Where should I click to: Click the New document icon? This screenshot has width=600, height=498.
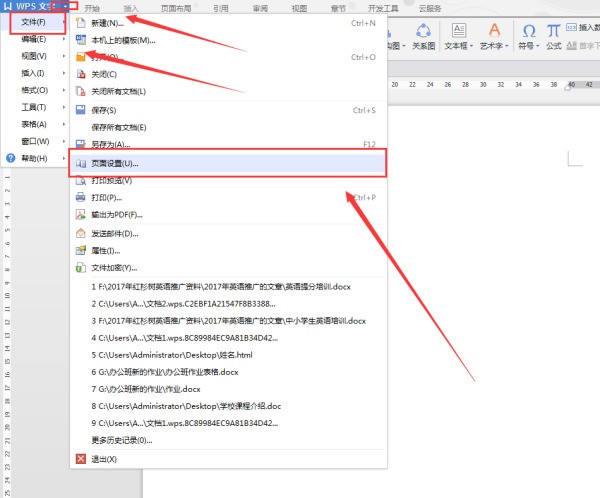click(81, 23)
